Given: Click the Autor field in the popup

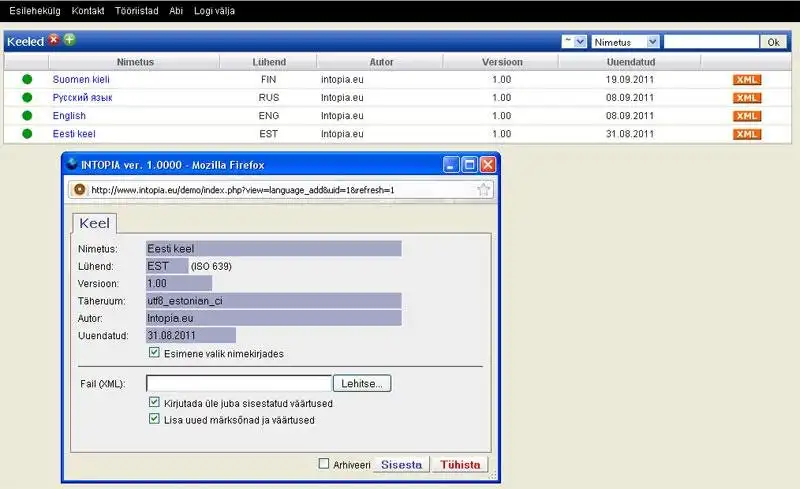Looking at the screenshot, I should coord(273,318).
